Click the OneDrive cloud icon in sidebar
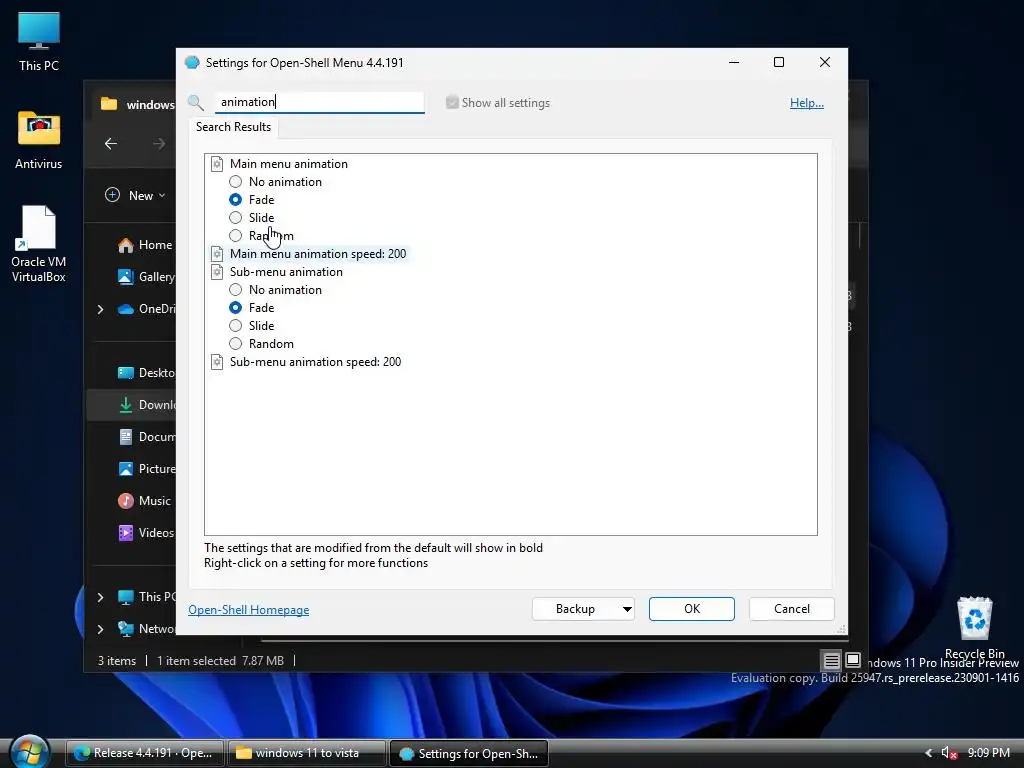 click(x=125, y=309)
